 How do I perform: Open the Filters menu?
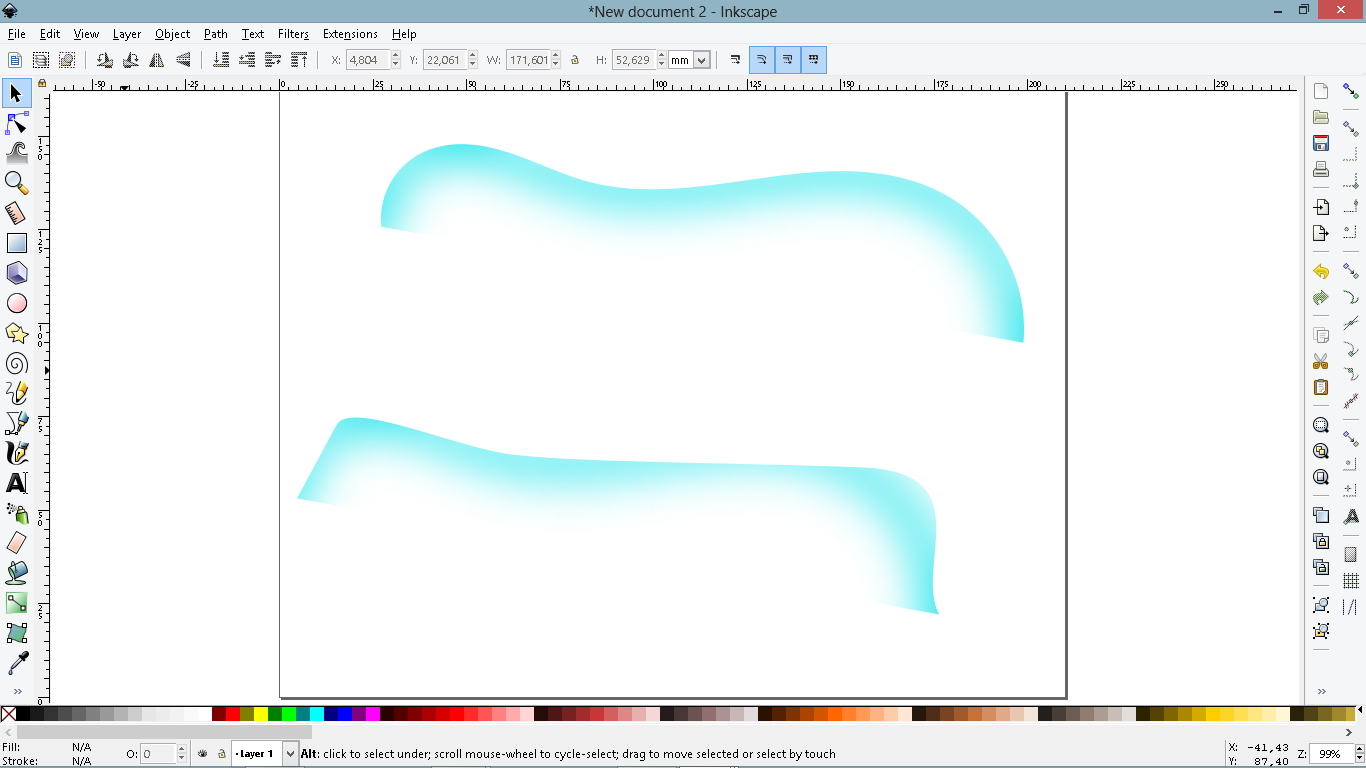293,34
